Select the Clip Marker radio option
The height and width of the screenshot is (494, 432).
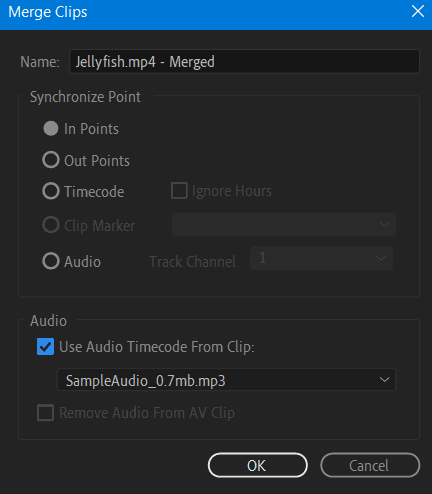[51, 225]
